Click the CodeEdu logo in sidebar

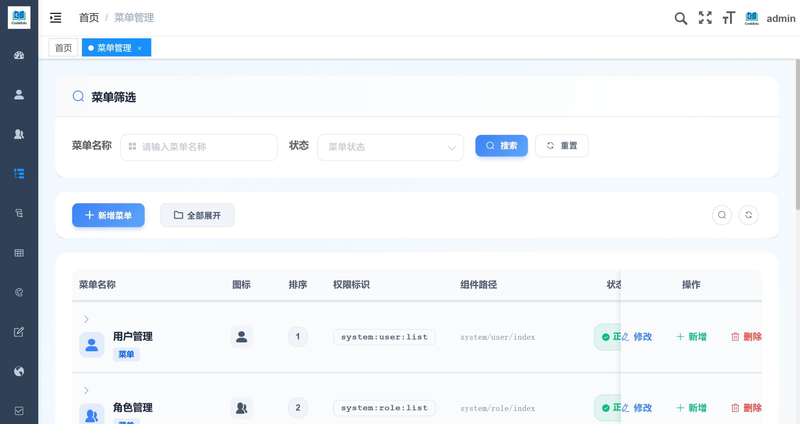19,18
